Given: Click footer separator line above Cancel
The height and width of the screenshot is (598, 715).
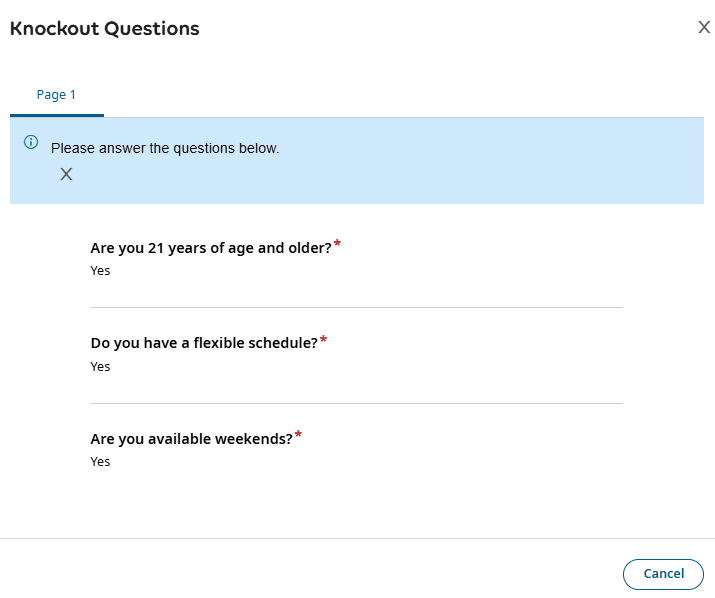Looking at the screenshot, I should [357, 539].
